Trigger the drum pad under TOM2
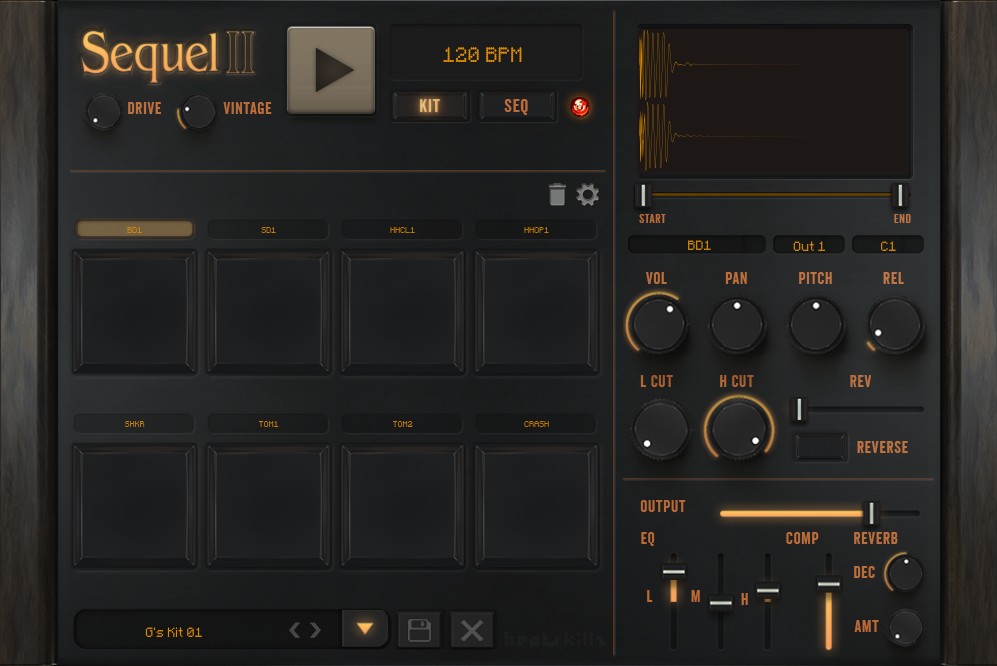Viewport: 997px width, 666px height. [x=402, y=505]
